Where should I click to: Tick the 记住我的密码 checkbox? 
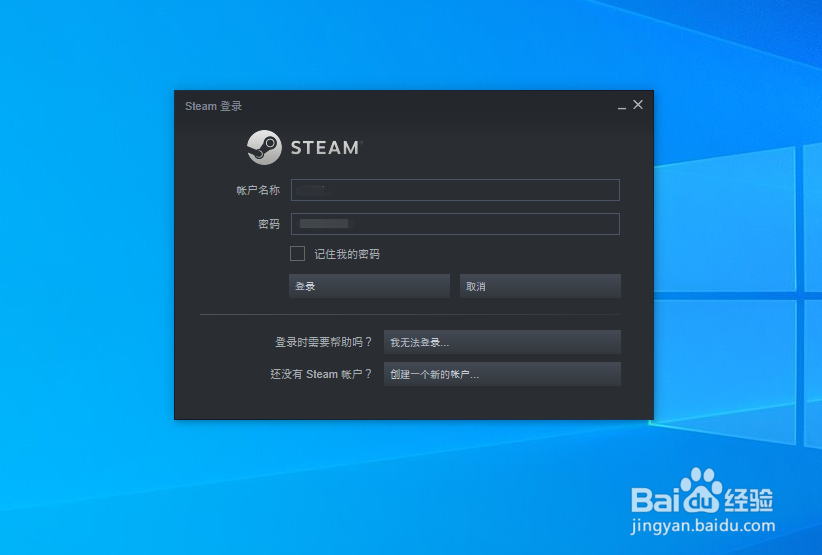(x=297, y=254)
